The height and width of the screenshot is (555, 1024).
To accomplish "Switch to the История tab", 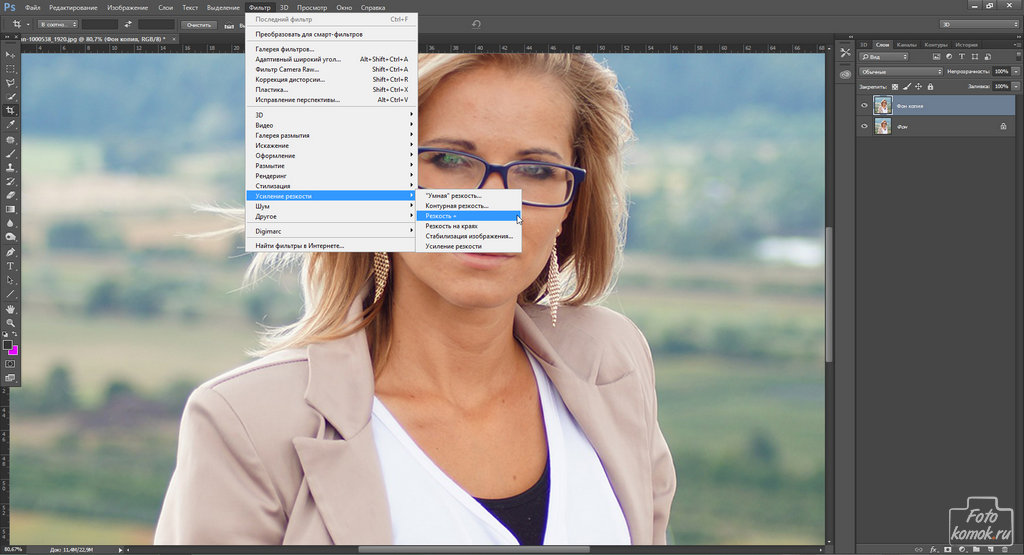I will click(x=966, y=44).
